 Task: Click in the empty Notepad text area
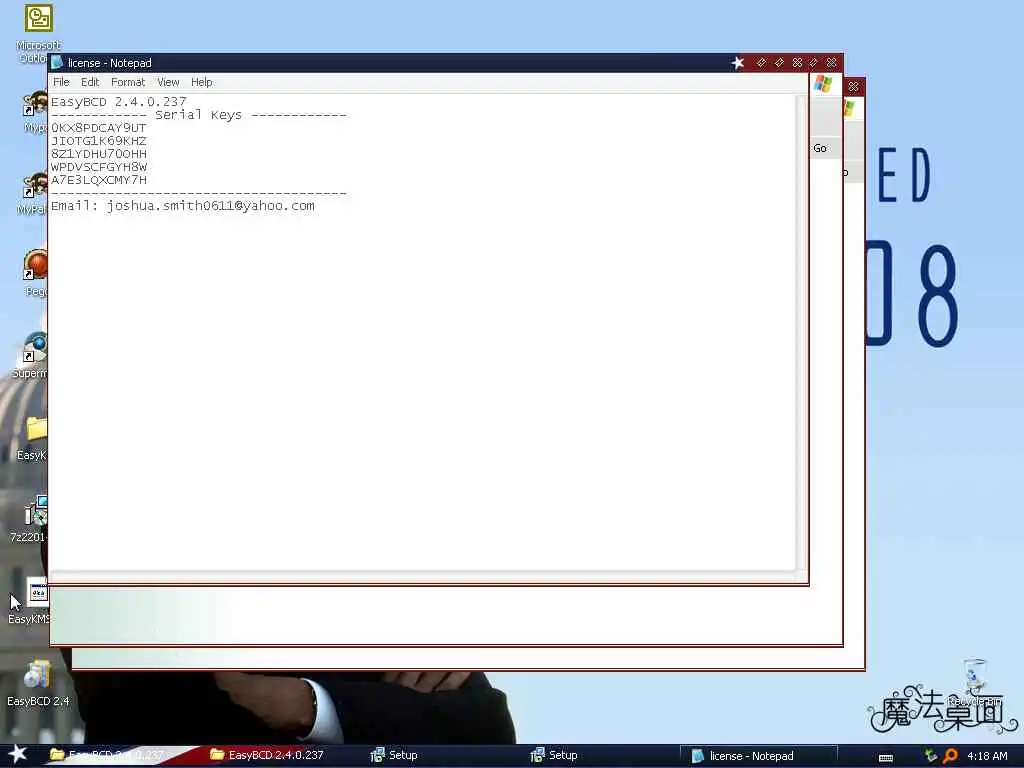(422, 392)
